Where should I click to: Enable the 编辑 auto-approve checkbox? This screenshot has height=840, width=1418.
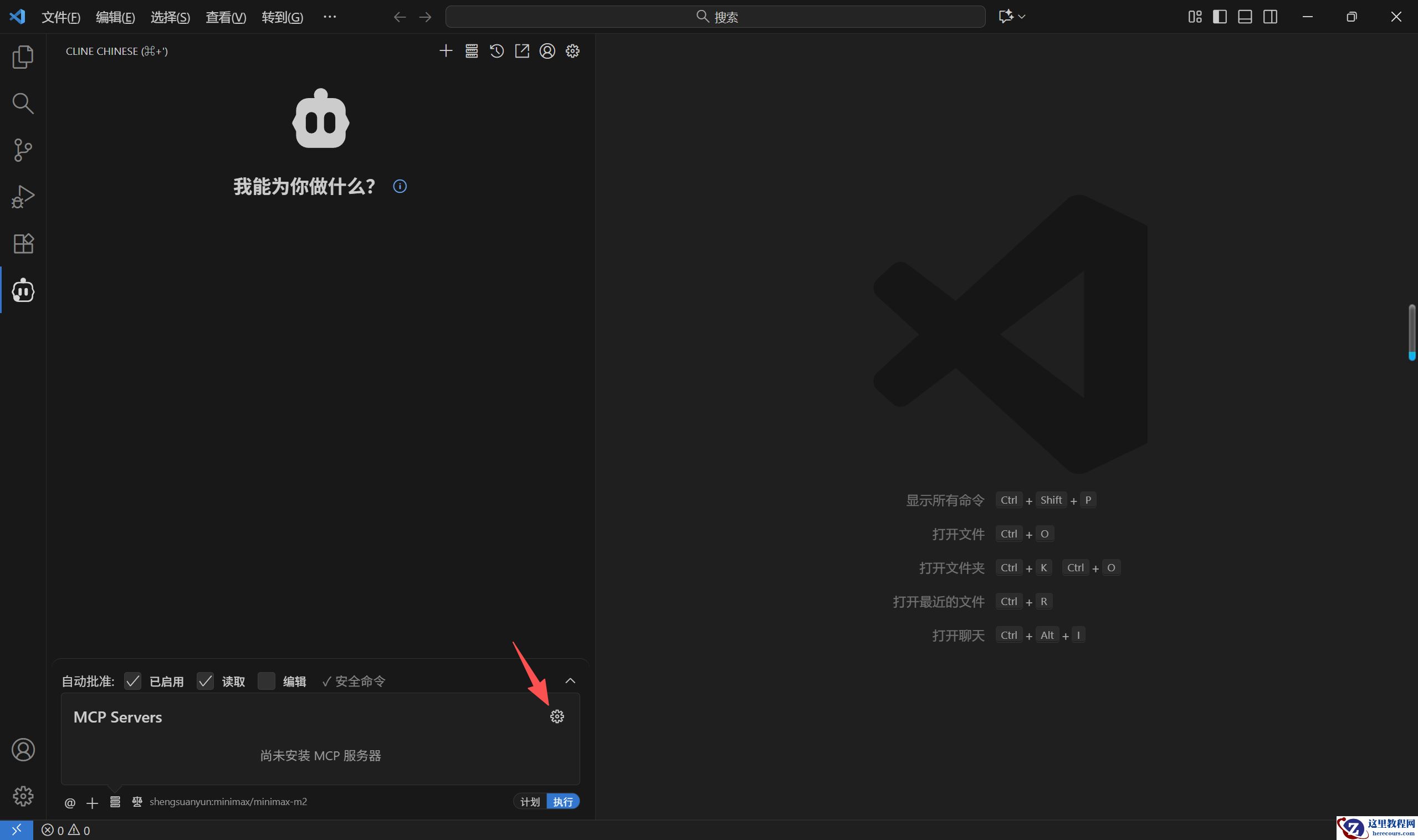tap(266, 681)
